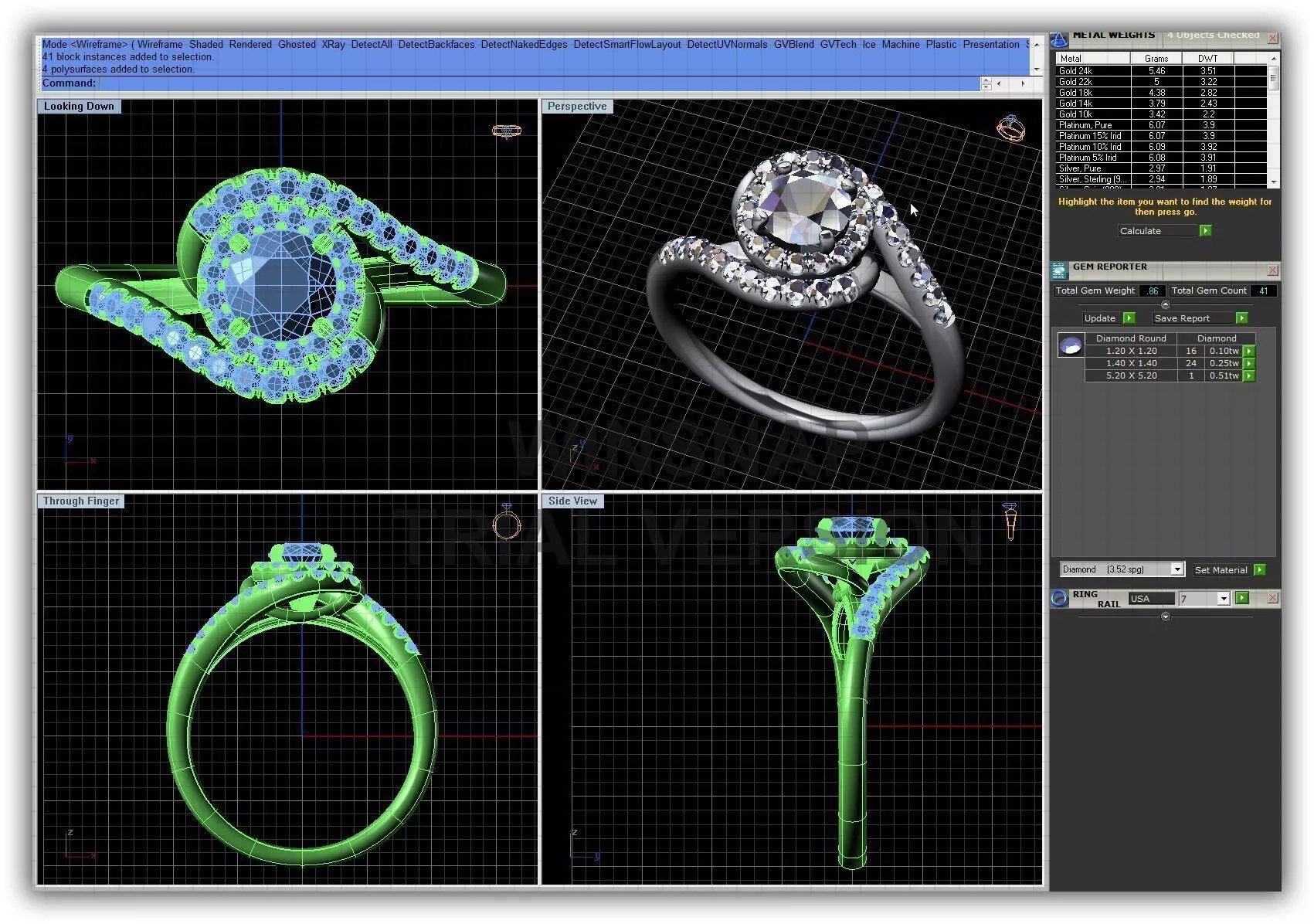This screenshot has width=1314, height=924.
Task: Click command history scroll stepper
Action: [986, 83]
